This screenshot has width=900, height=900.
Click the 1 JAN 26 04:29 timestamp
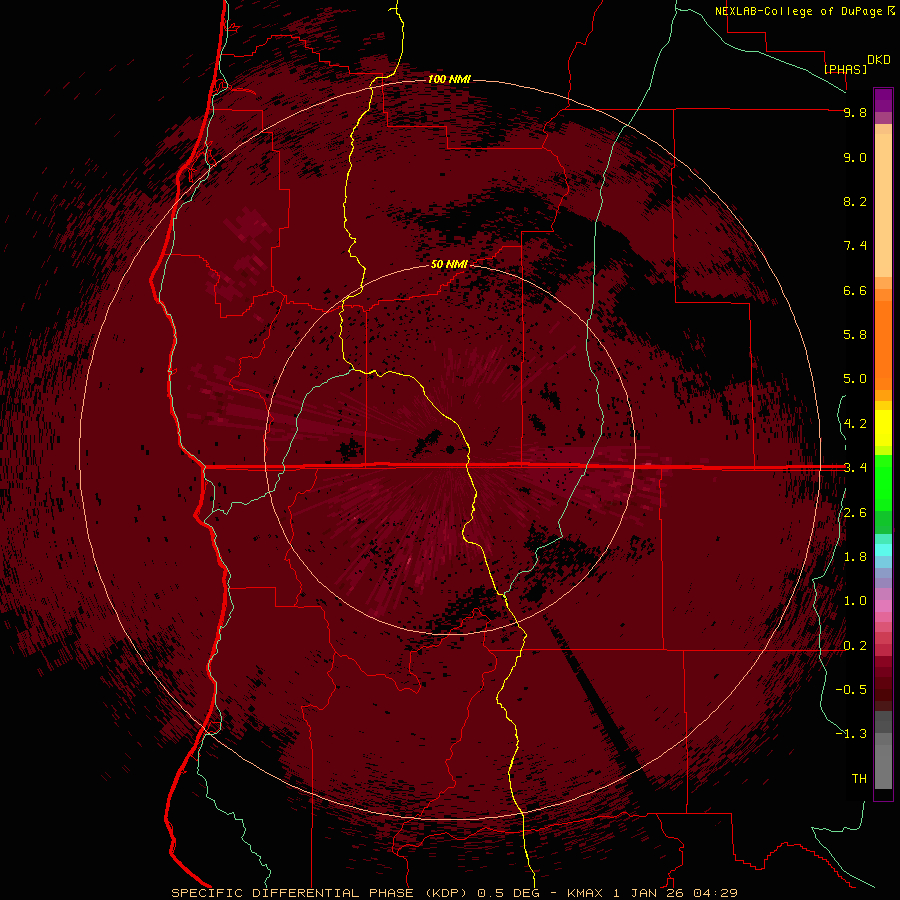[x=675, y=893]
